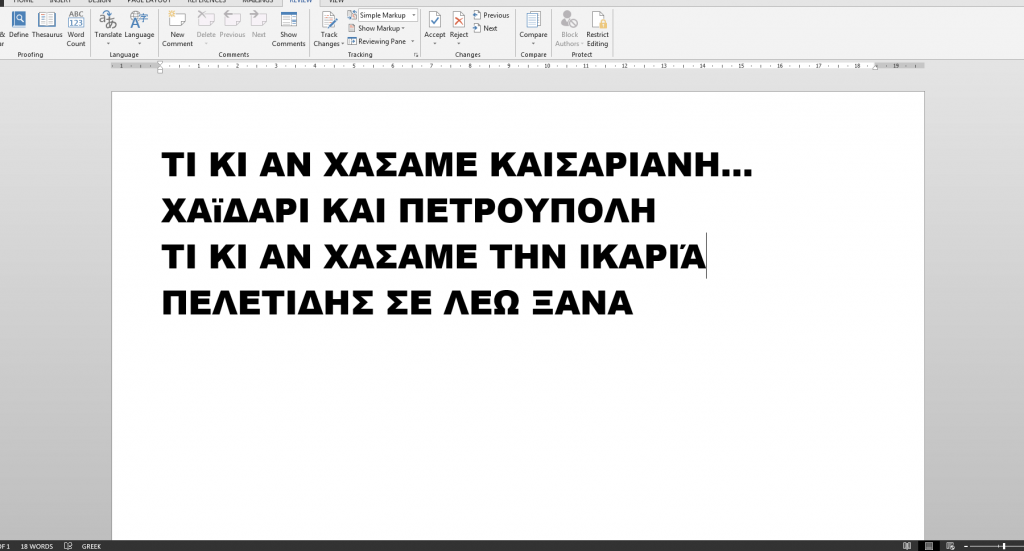
Task: Click the word ΚΑΙΣΑΡΙΑΝΗ in the document
Action: pos(605,165)
